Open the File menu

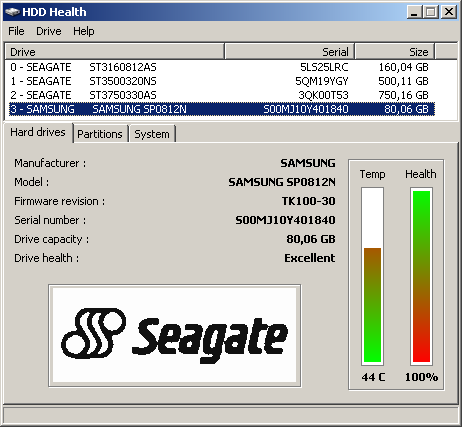[16, 31]
